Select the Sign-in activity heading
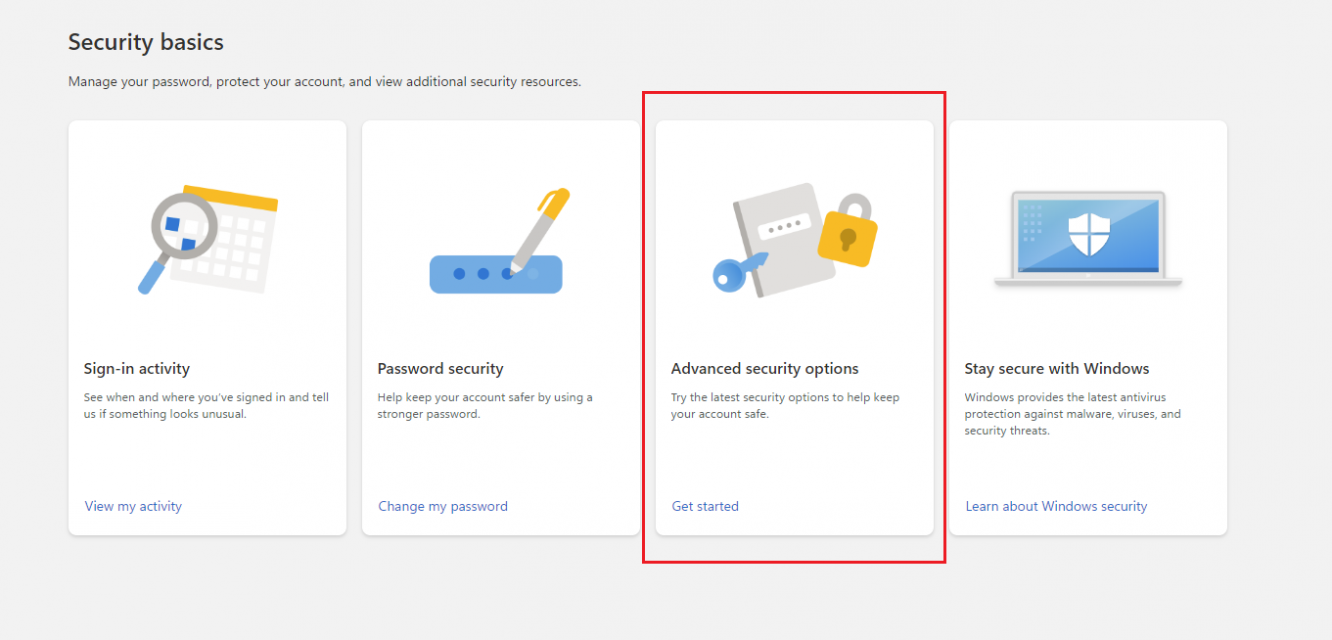 click(137, 369)
